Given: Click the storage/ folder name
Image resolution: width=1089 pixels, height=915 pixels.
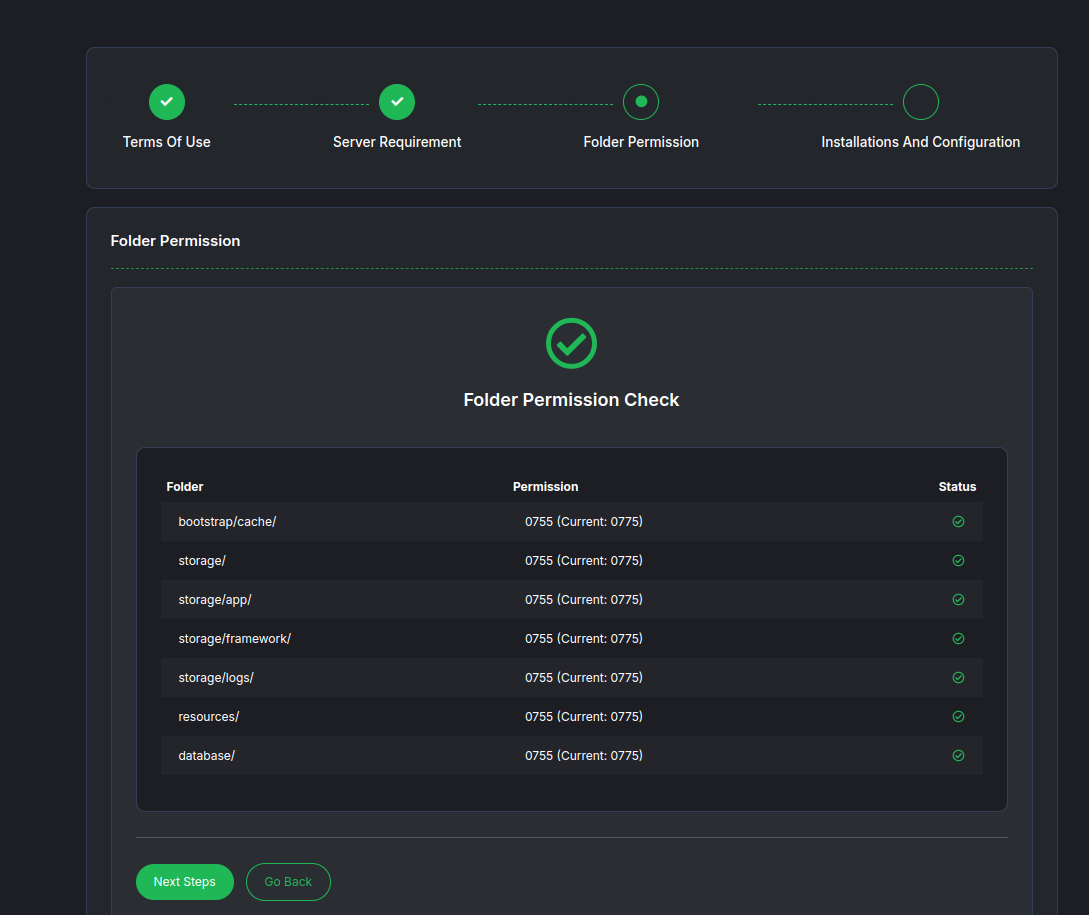Looking at the screenshot, I should tap(202, 561).
